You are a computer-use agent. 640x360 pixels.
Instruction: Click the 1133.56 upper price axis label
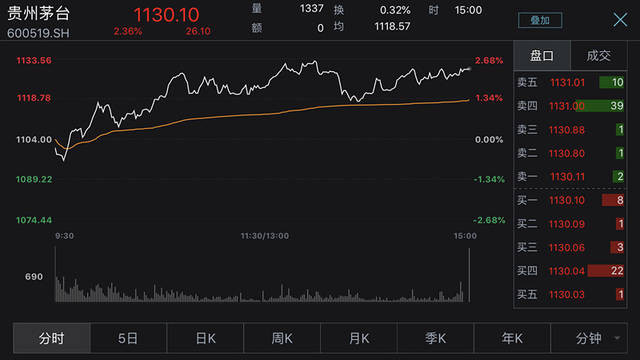pos(34,61)
